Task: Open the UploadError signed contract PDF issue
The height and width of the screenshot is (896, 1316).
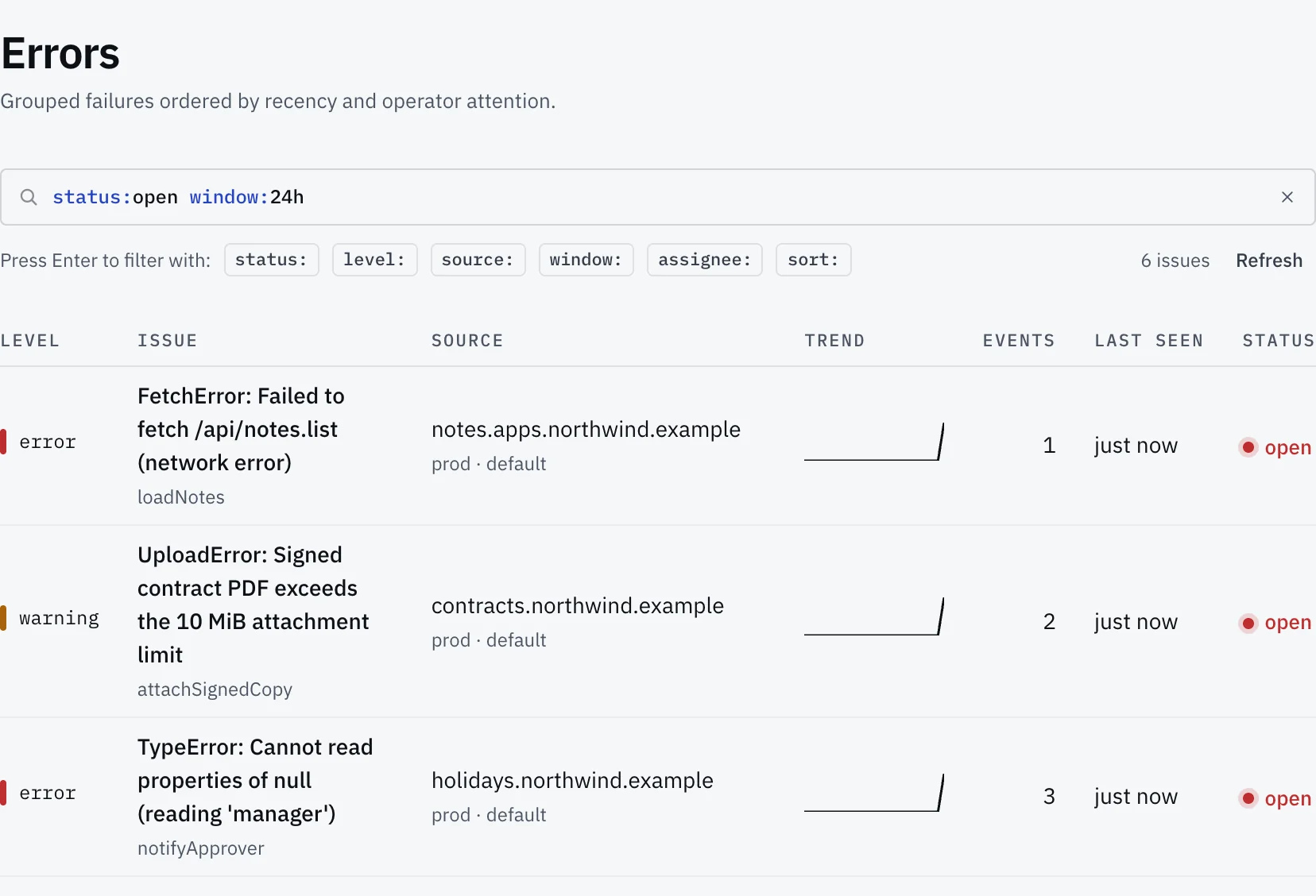Action: (x=254, y=604)
